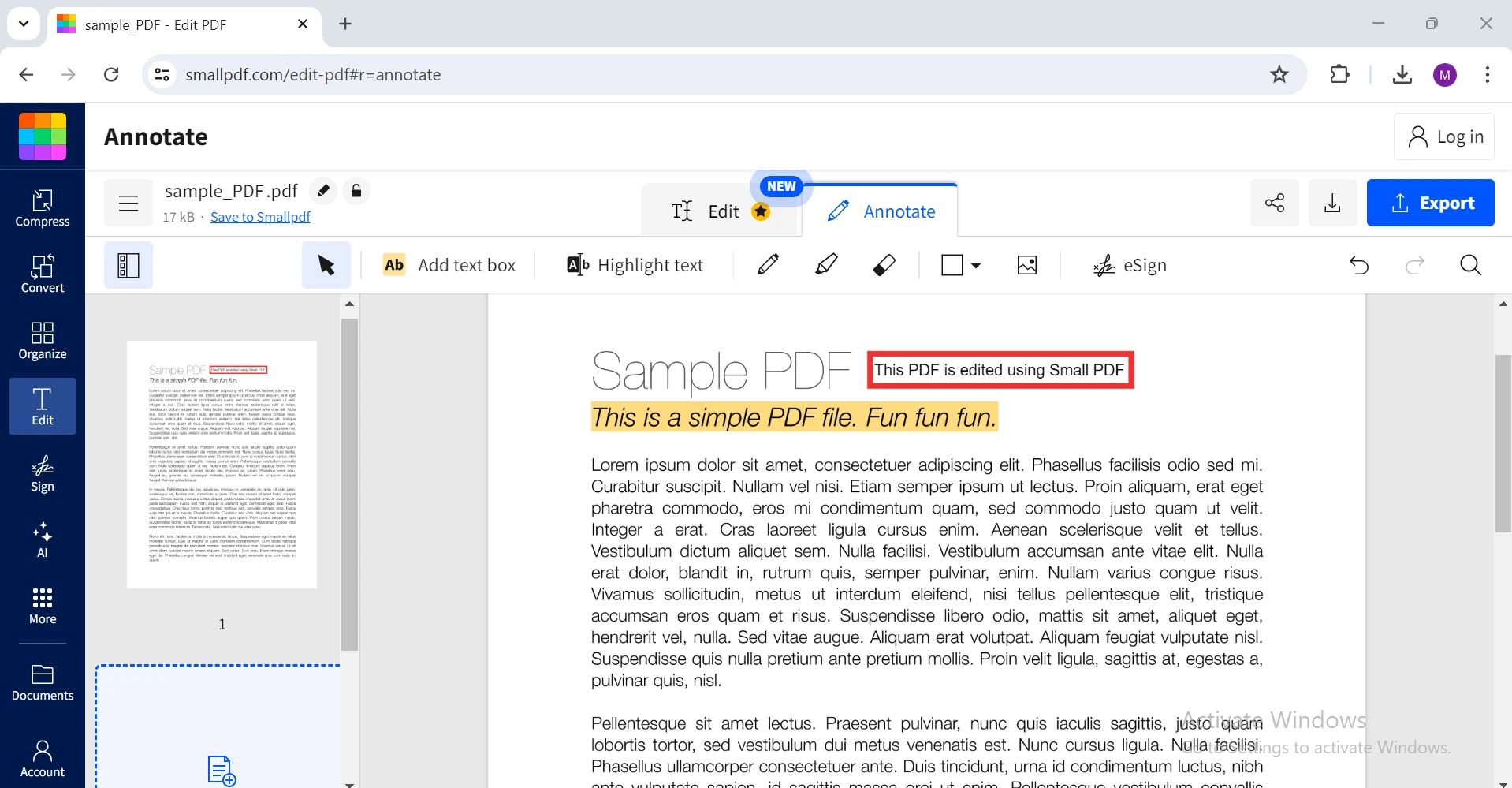Open Documents in sidebar
1512x788 pixels.
point(43,682)
